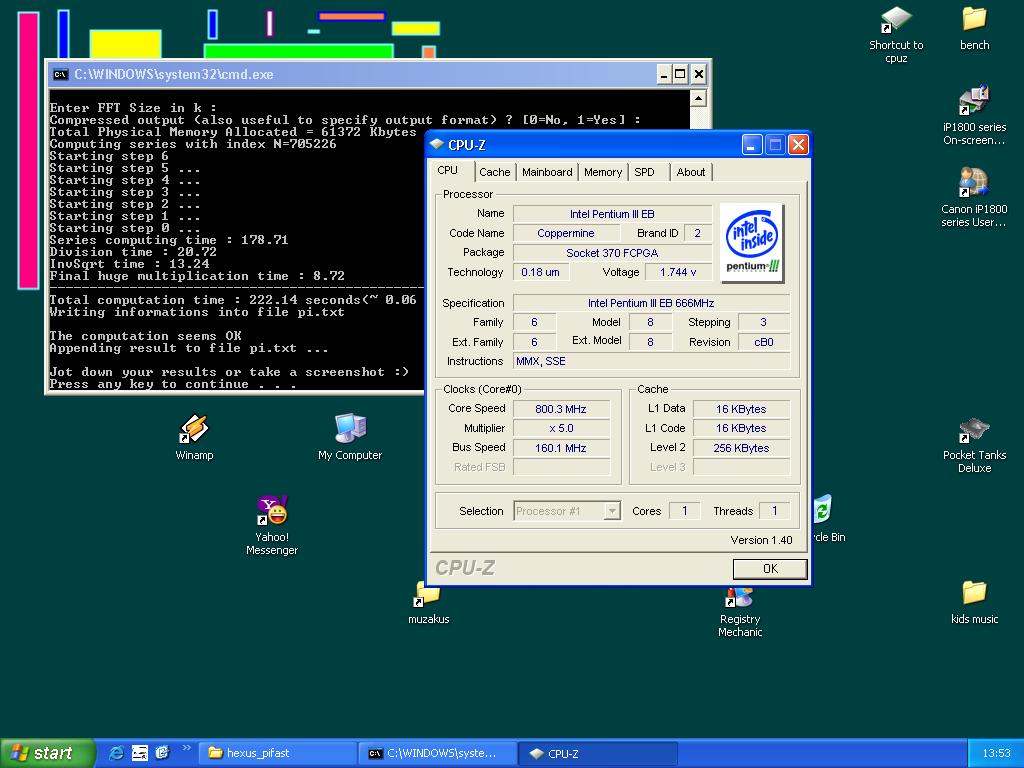Click the CPU-Z taskbar button
Image resolution: width=1024 pixels, height=768 pixels.
point(598,753)
